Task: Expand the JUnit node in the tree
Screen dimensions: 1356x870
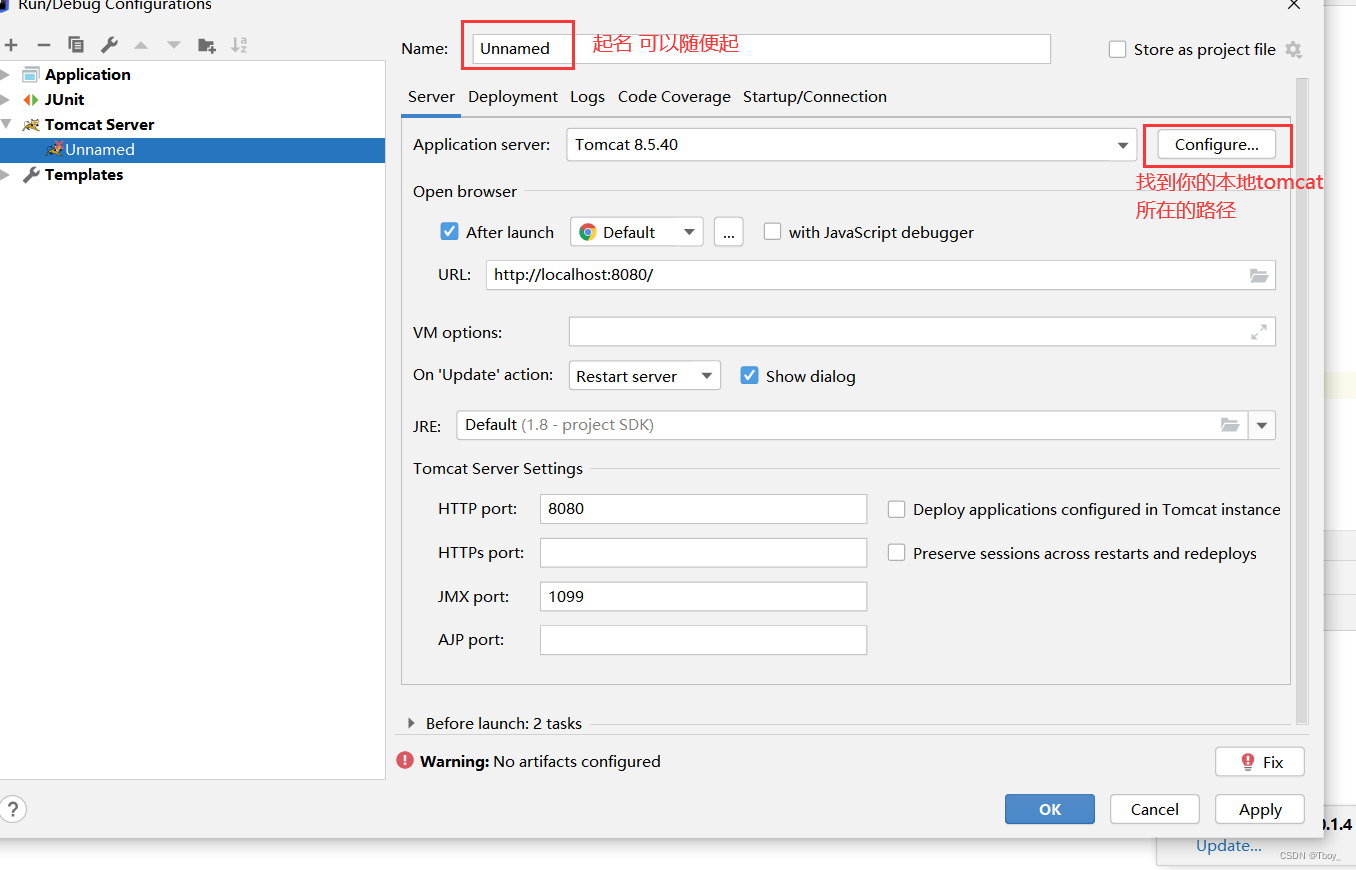Action: [6, 99]
